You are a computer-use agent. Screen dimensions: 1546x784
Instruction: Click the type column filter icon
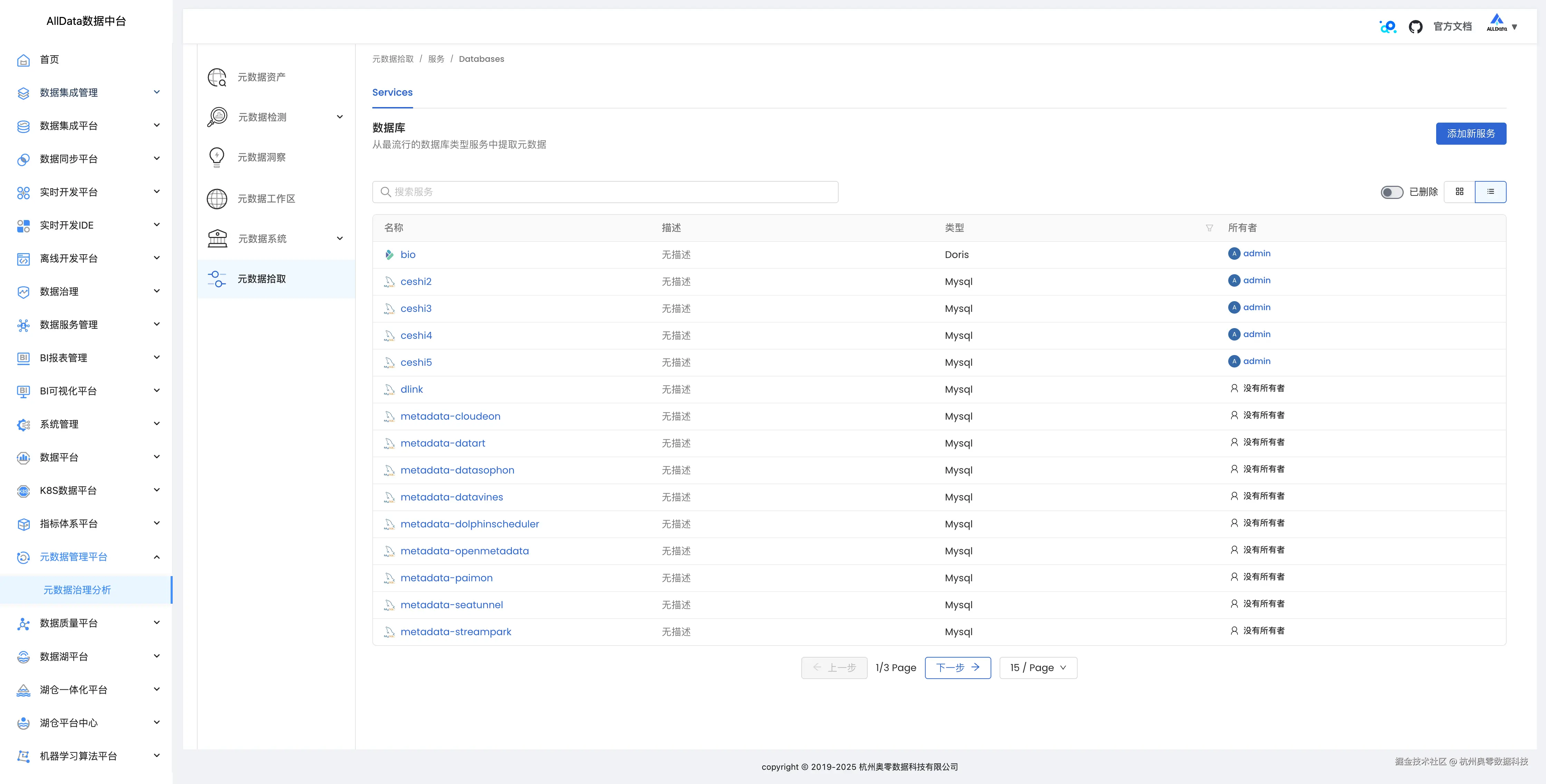point(1209,228)
